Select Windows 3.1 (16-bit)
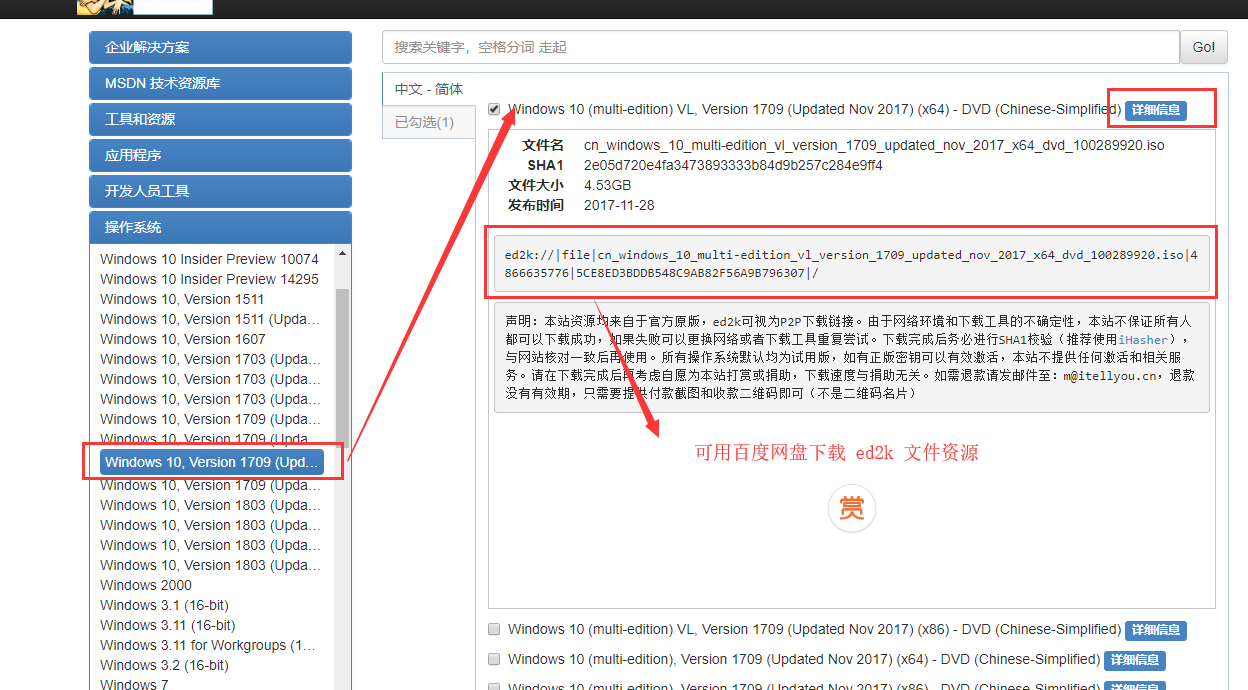The image size is (1248, 690). (164, 605)
